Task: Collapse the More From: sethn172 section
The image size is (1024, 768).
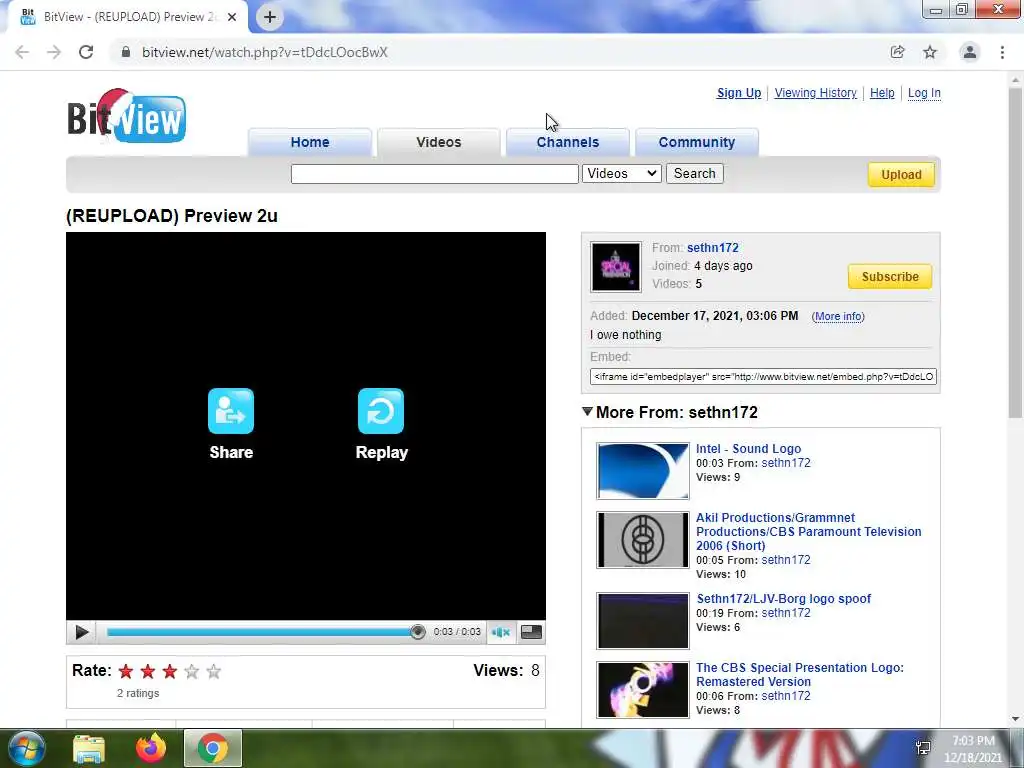Action: pyautogui.click(x=587, y=411)
